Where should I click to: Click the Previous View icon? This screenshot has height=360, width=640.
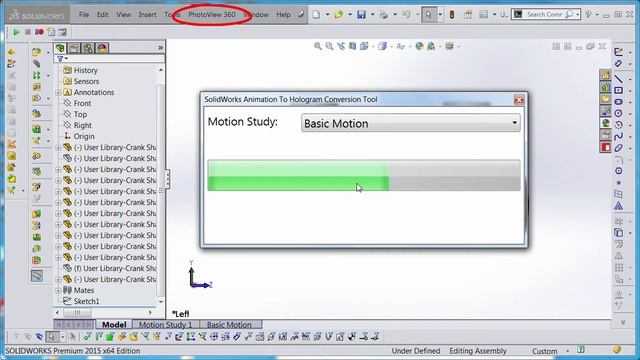[x=341, y=47]
